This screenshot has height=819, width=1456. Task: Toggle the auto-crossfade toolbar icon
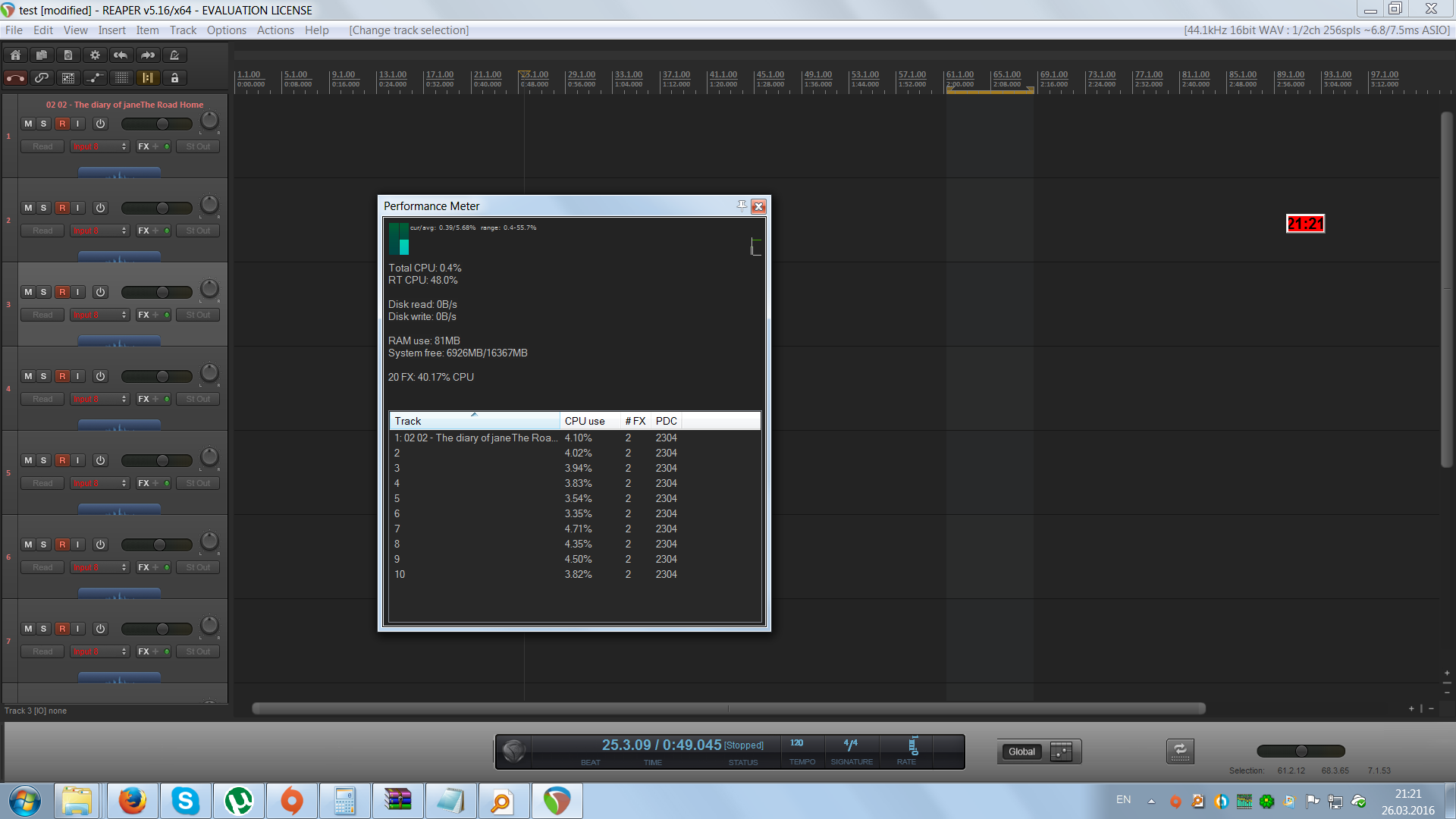coord(15,78)
